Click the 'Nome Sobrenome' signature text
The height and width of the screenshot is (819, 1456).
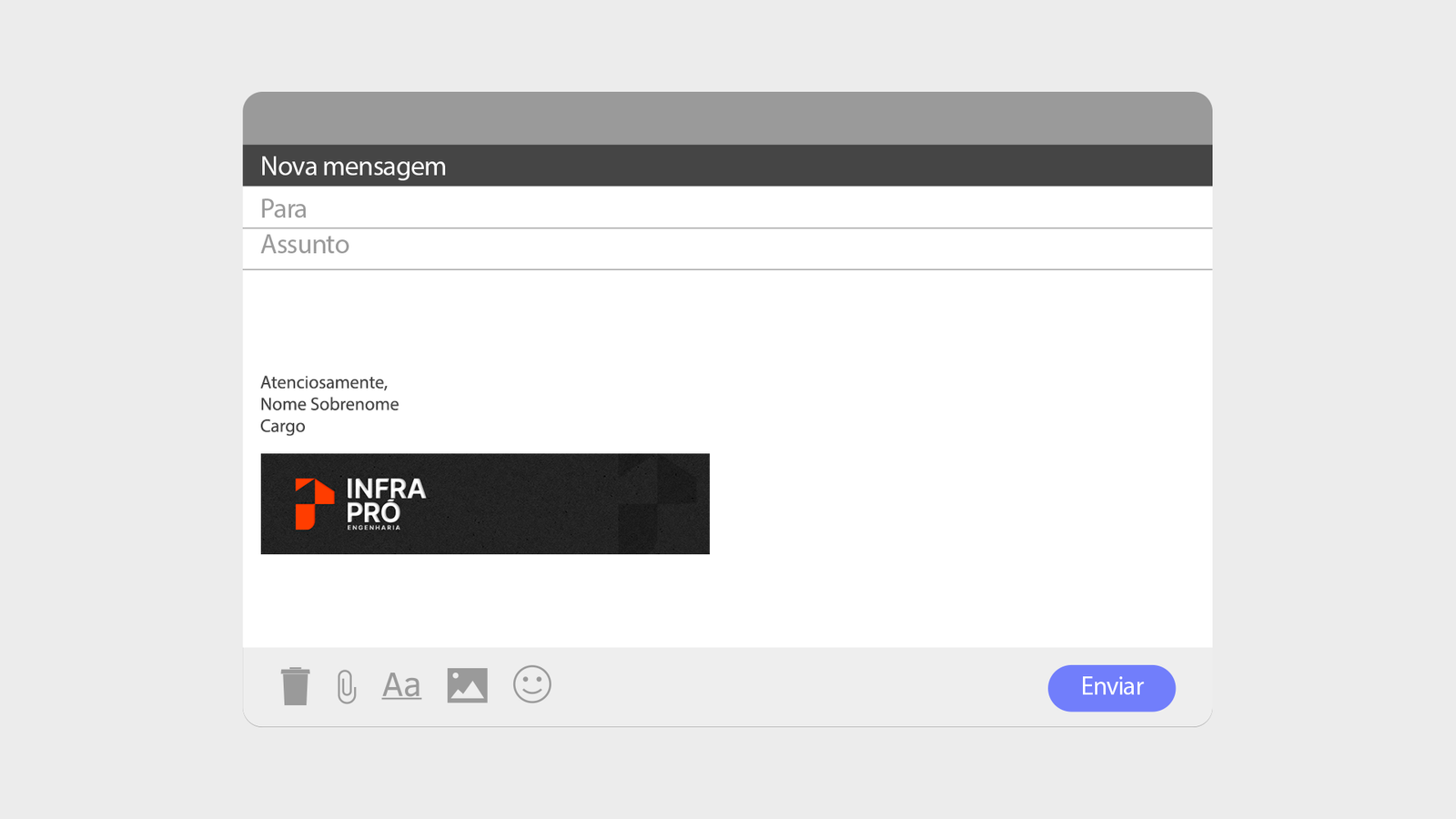point(329,404)
